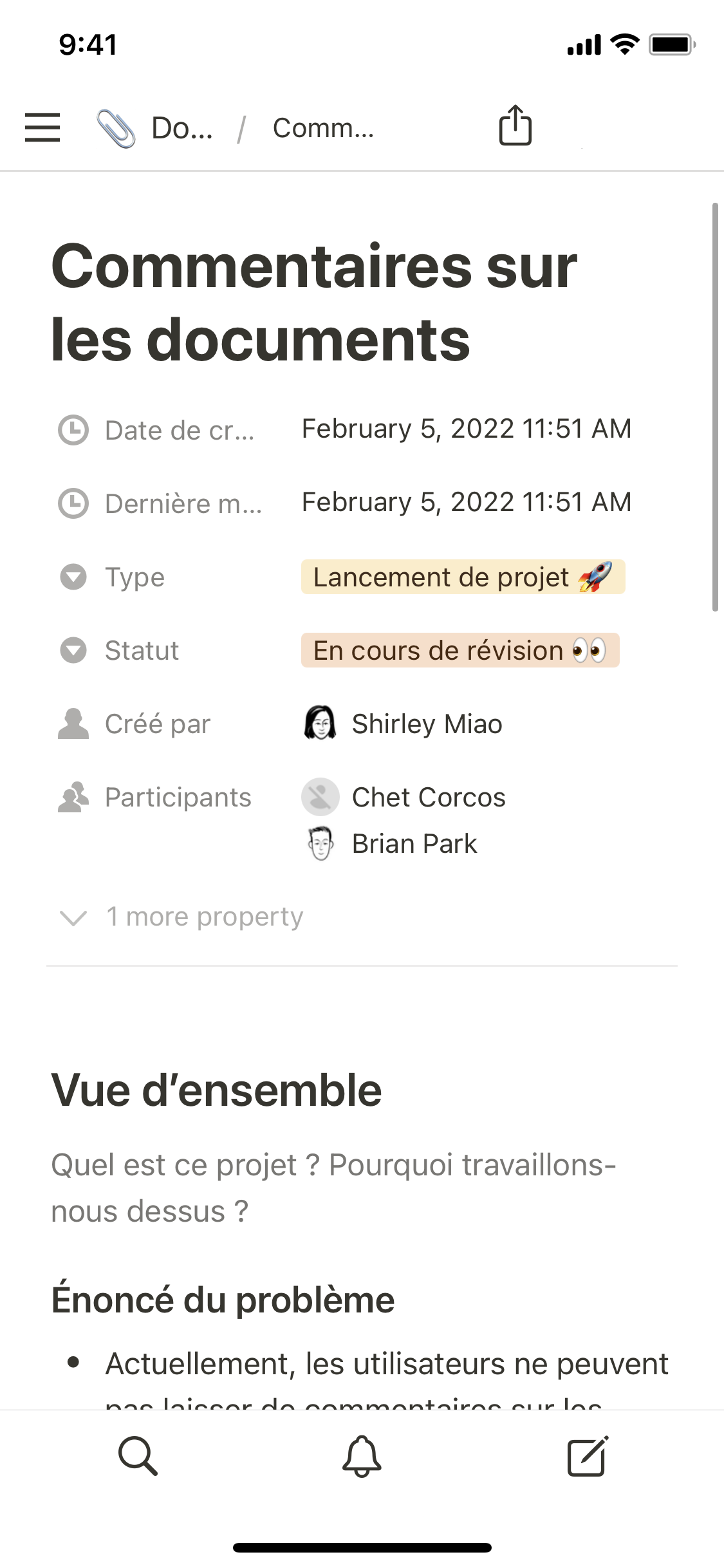Open the Type property select icon
724x1568 pixels.
point(73,577)
